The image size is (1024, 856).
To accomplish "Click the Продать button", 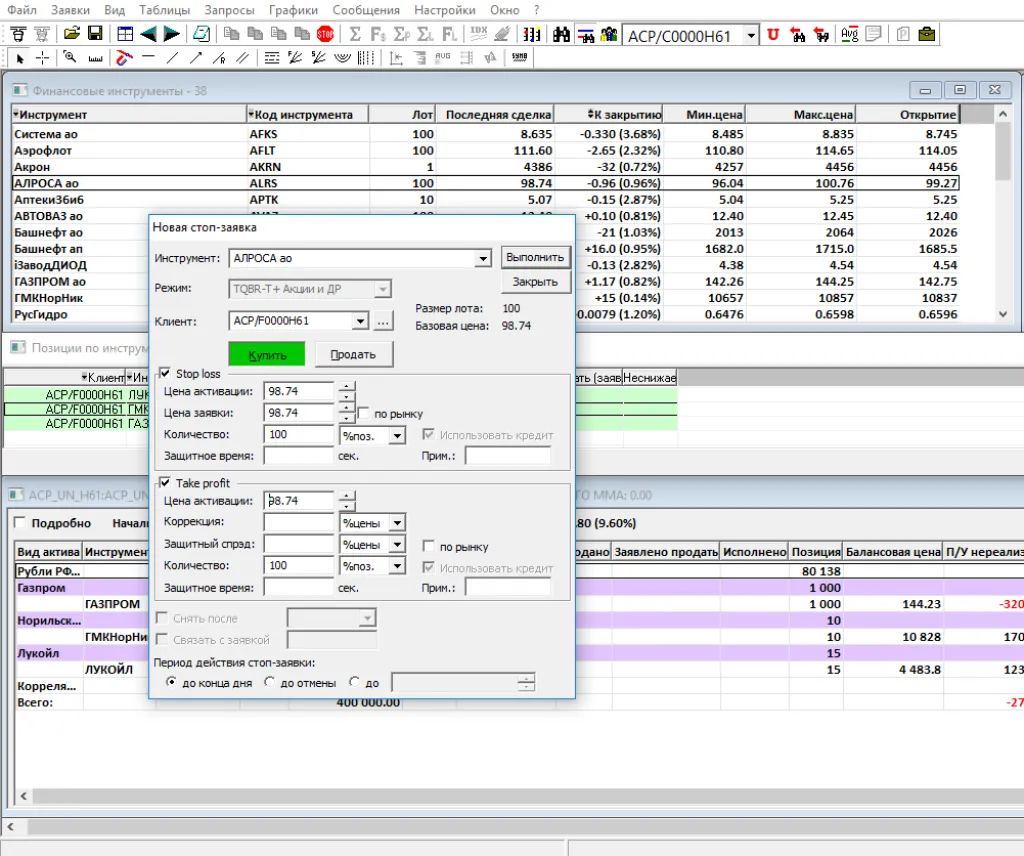I will (353, 354).
